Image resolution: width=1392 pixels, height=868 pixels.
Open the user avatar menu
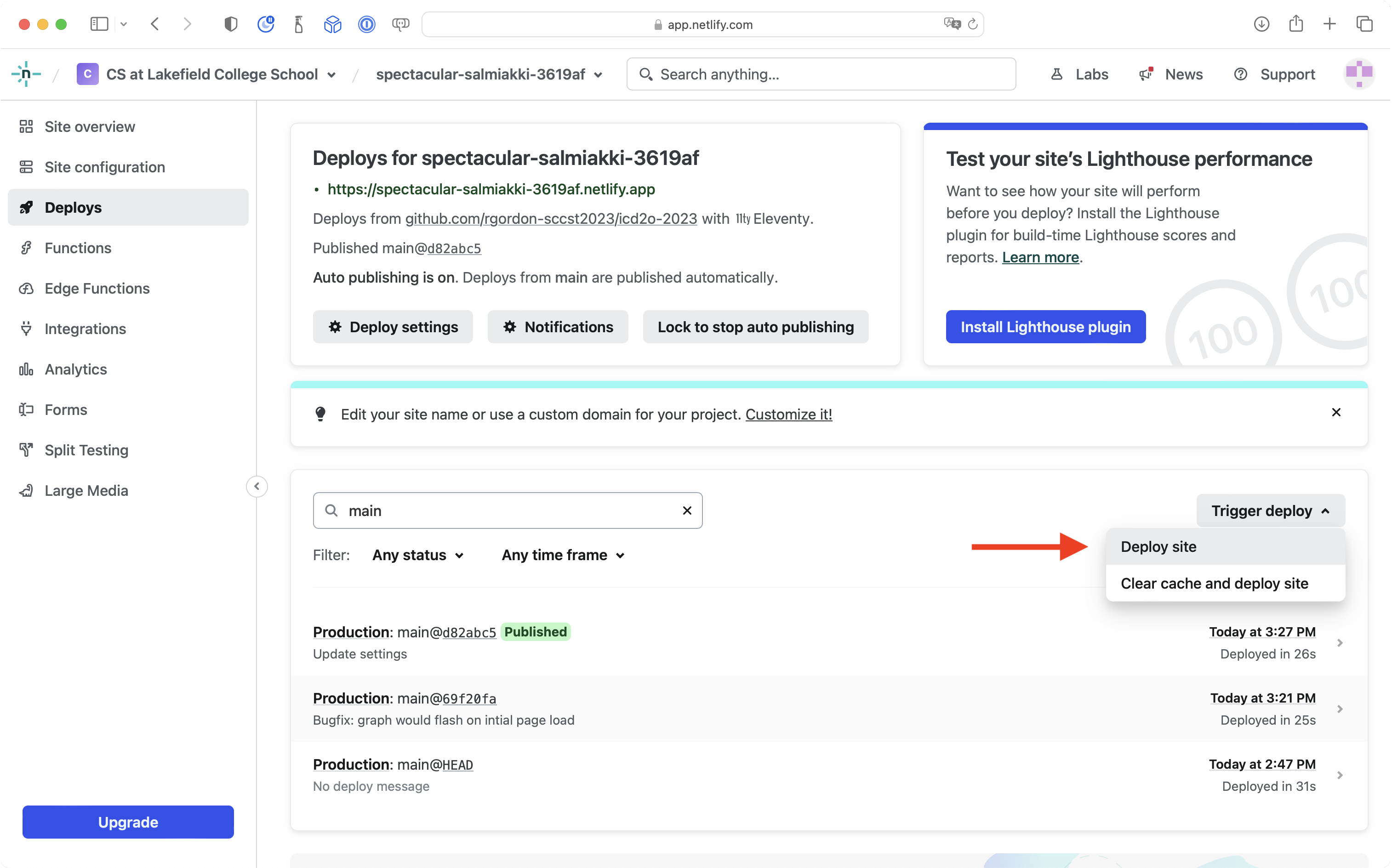(x=1359, y=74)
